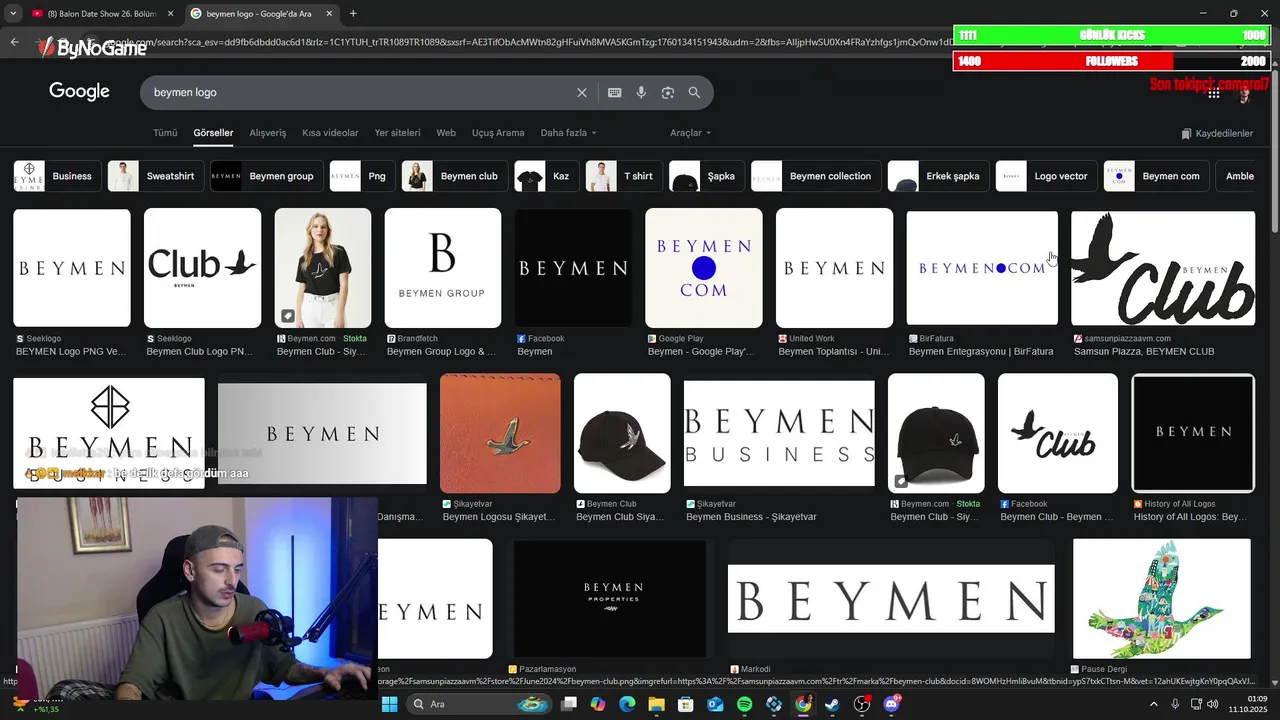The image size is (1280, 720).
Task: Open the Araçlar tools dropdown
Action: tap(691, 133)
